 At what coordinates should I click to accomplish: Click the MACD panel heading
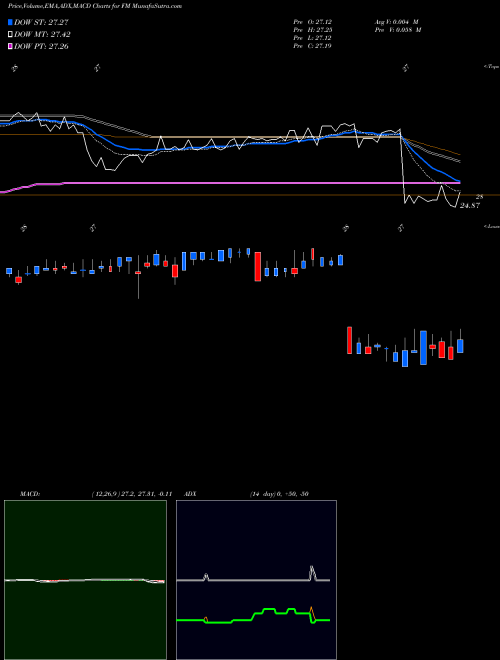(30, 494)
